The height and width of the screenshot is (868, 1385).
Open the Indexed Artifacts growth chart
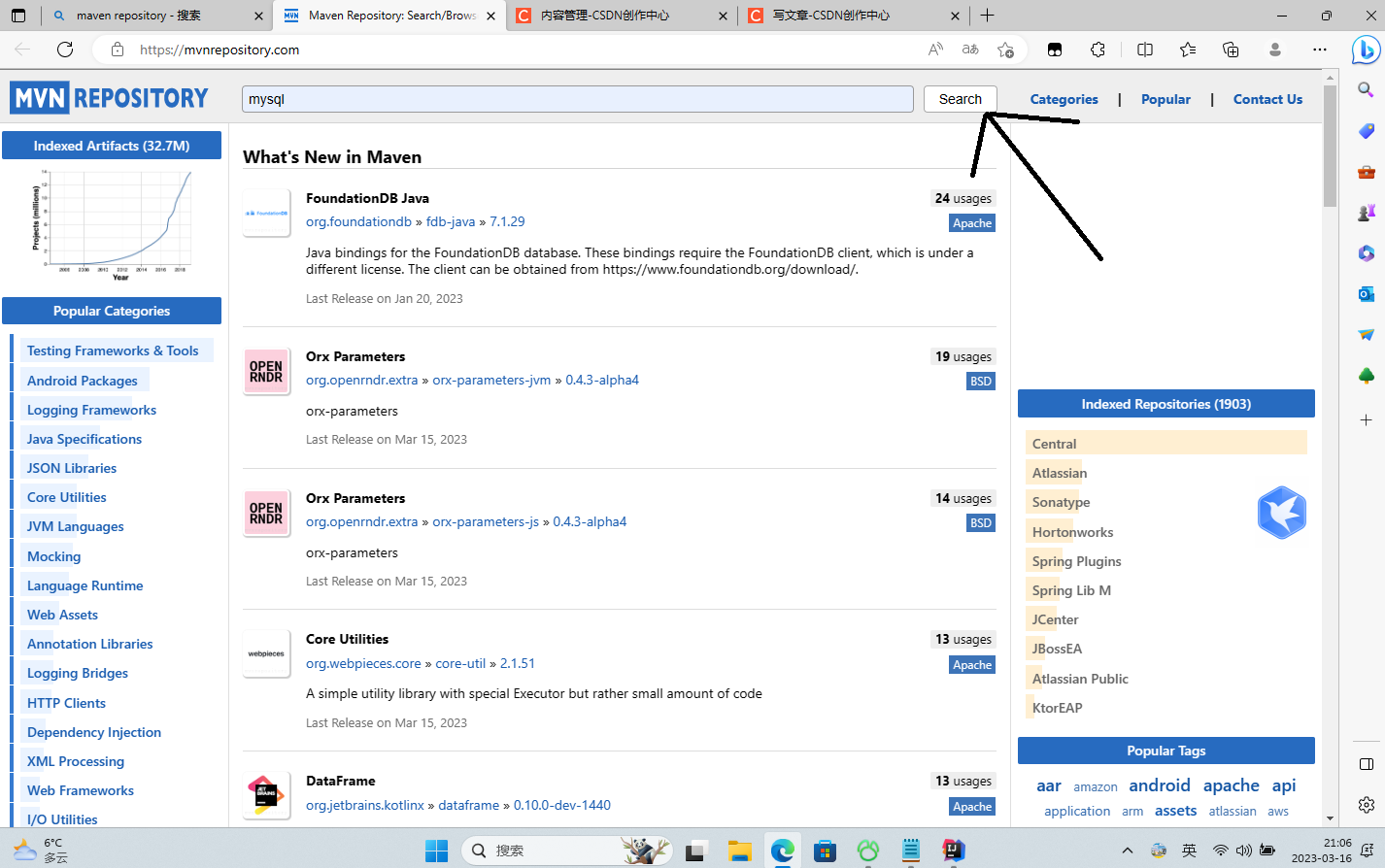coord(112,224)
